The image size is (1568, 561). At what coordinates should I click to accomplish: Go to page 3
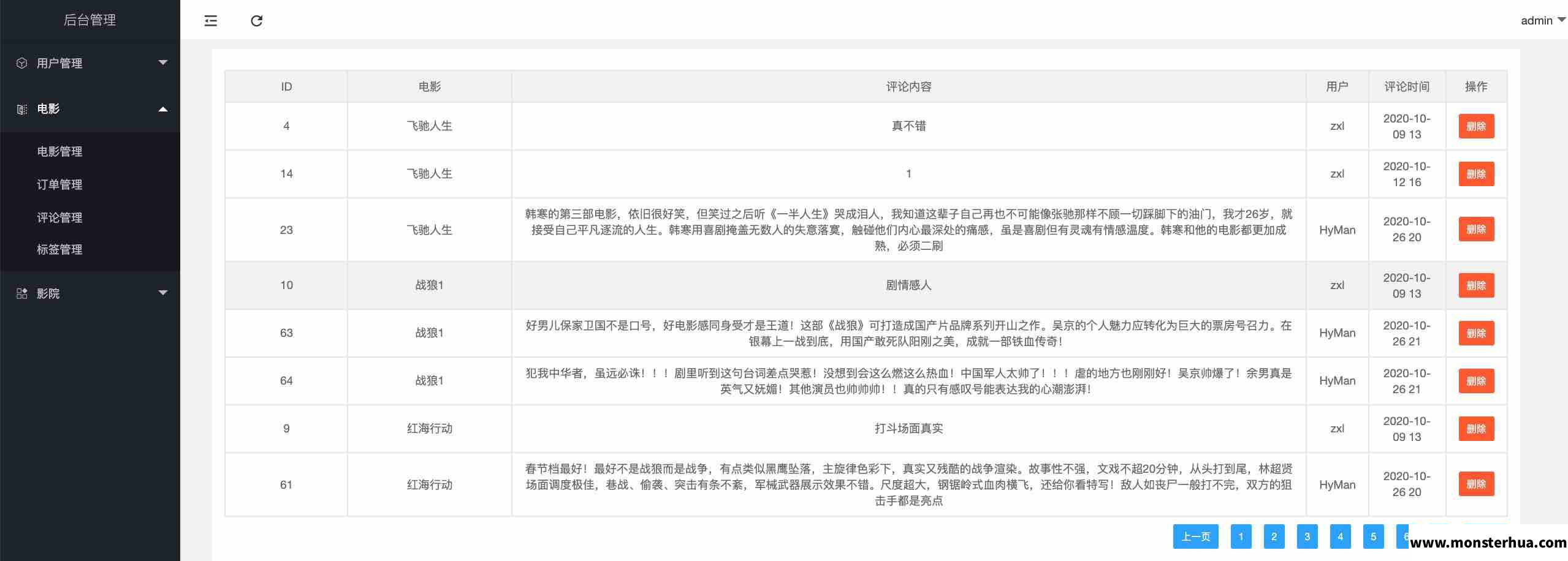[1307, 537]
